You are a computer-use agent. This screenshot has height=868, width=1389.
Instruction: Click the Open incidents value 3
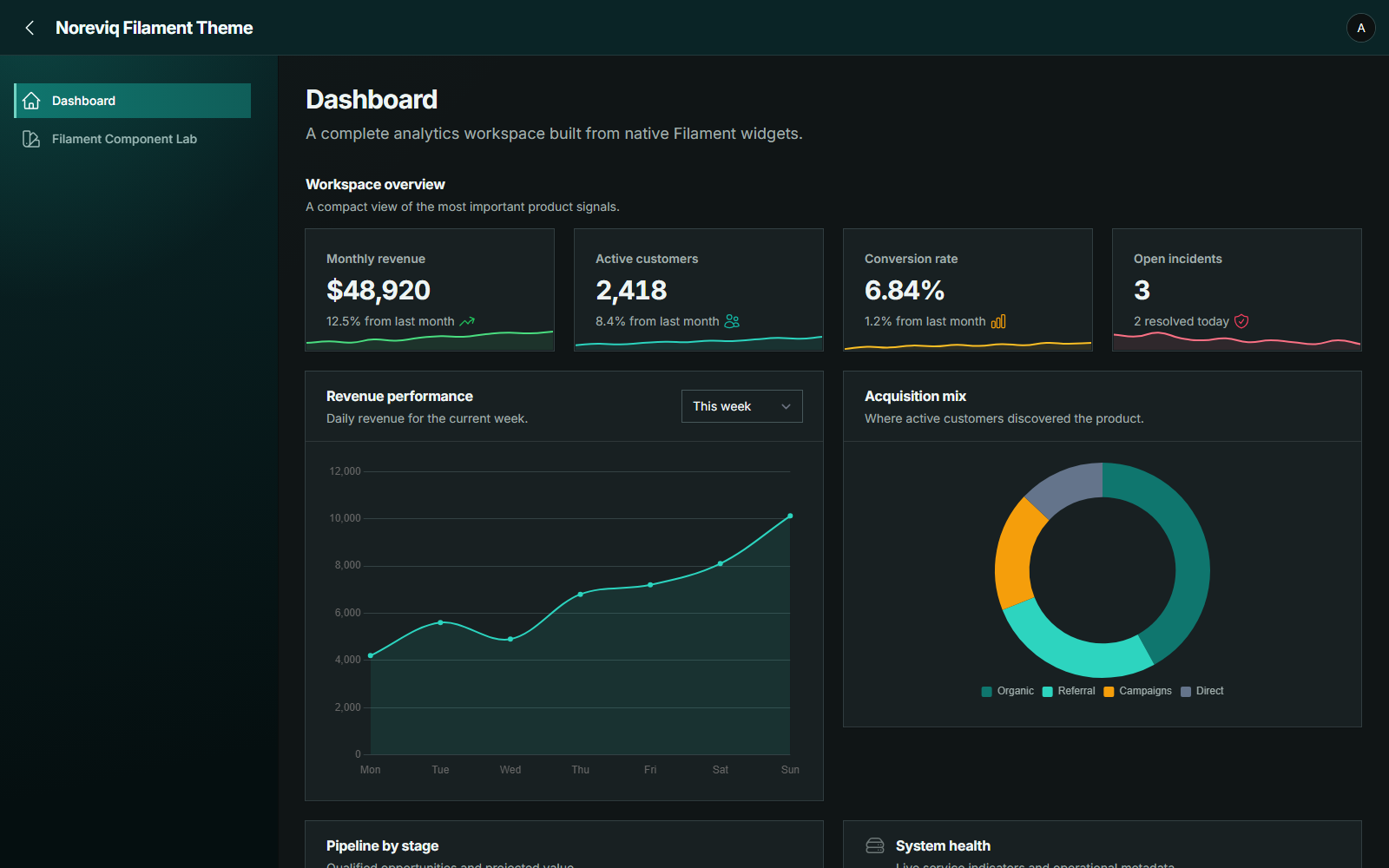(1142, 290)
